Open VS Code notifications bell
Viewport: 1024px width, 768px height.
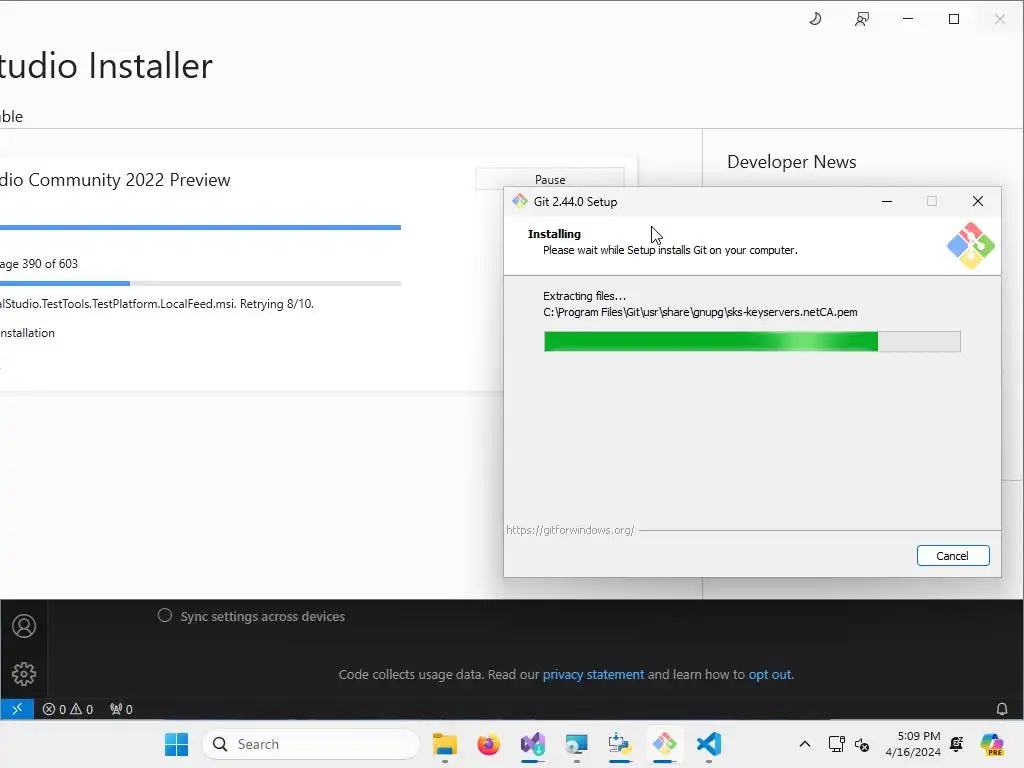(x=1002, y=709)
